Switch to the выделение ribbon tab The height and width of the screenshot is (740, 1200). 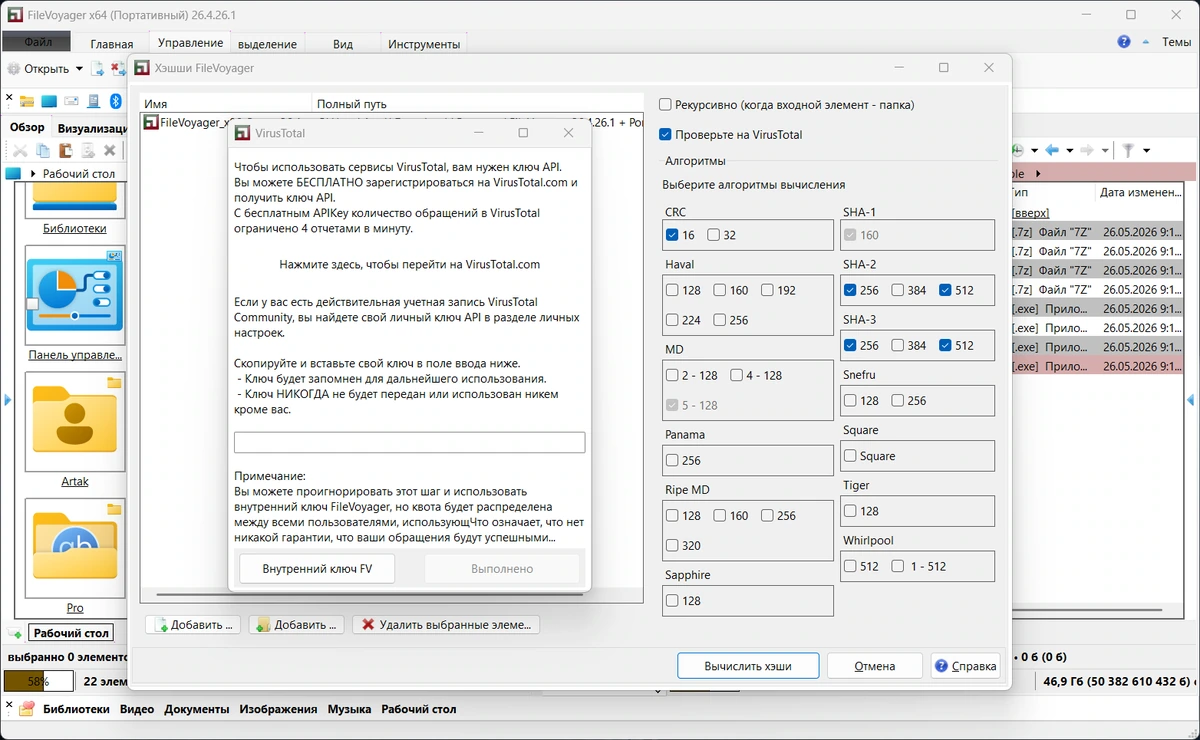pyautogui.click(x=267, y=43)
